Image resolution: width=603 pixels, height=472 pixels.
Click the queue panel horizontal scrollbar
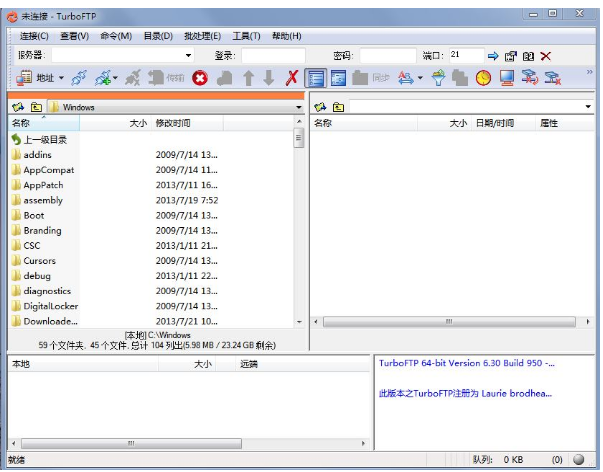[132, 444]
